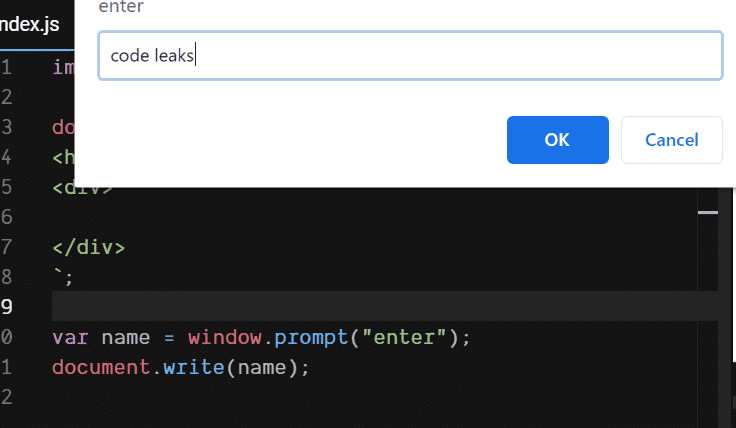This screenshot has width=736, height=428.
Task: Place cursor on the "write" method name
Action: pyautogui.click(x=194, y=367)
